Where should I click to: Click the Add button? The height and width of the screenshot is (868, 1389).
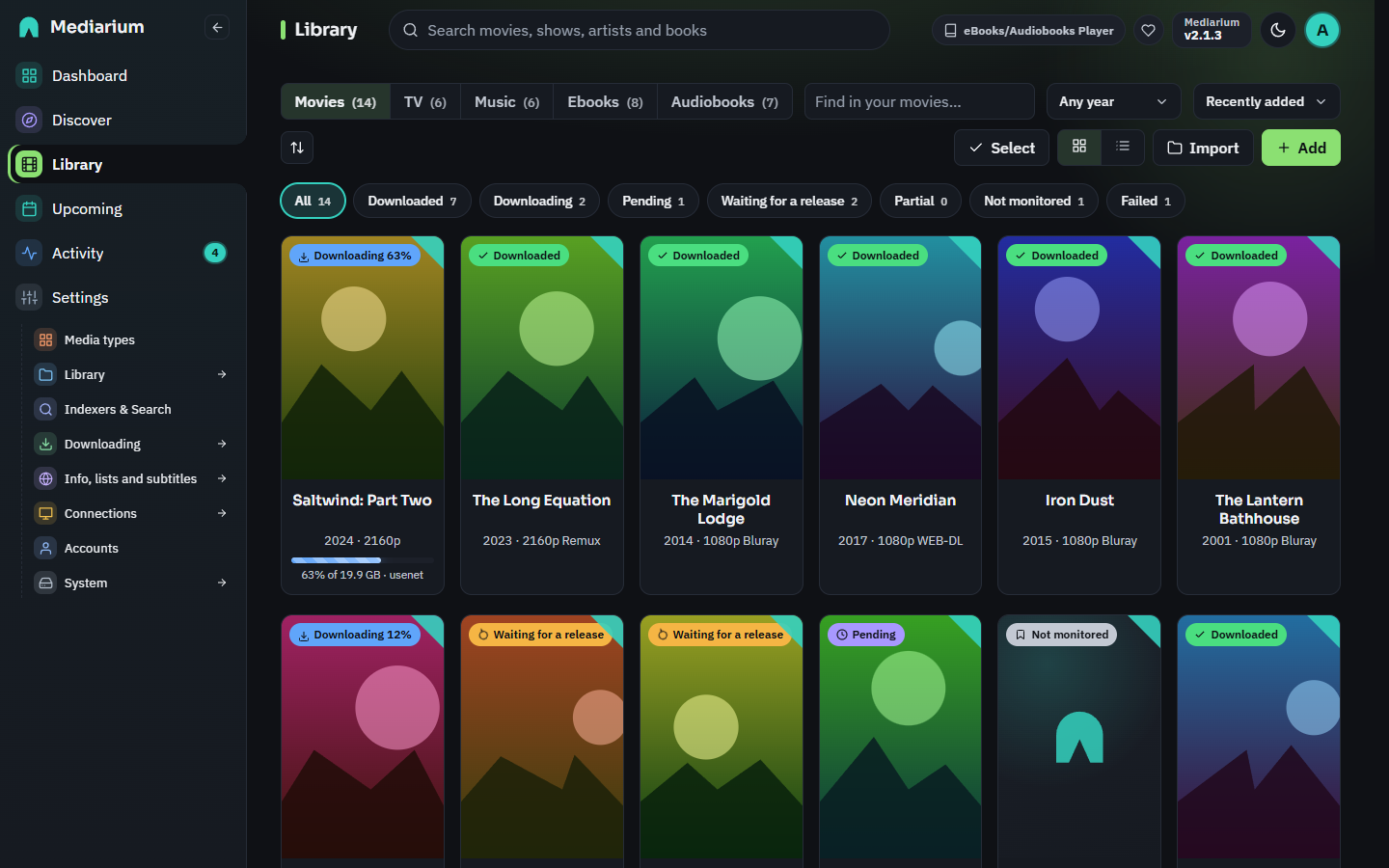(x=1301, y=148)
